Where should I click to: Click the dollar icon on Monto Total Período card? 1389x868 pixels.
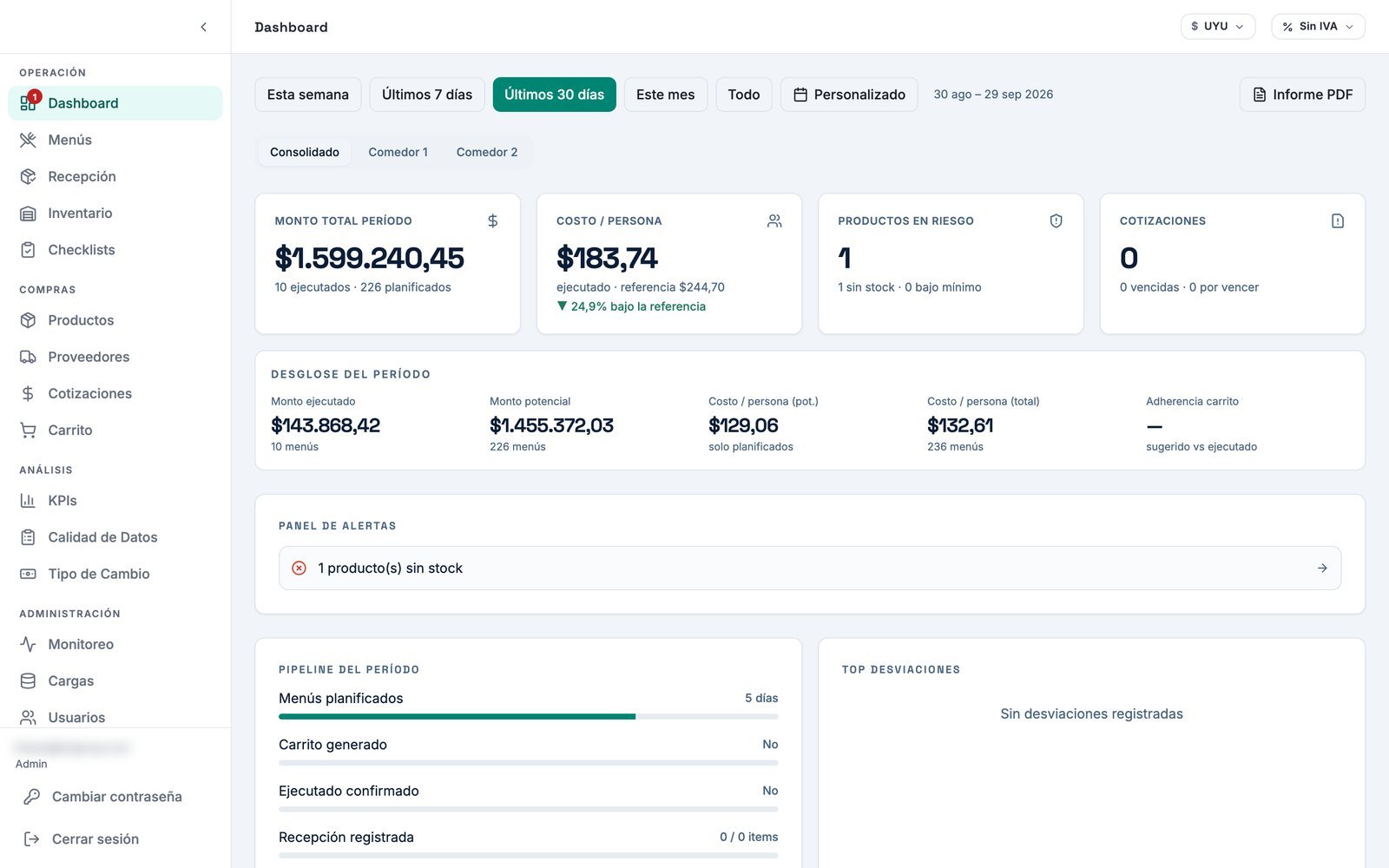coord(492,221)
